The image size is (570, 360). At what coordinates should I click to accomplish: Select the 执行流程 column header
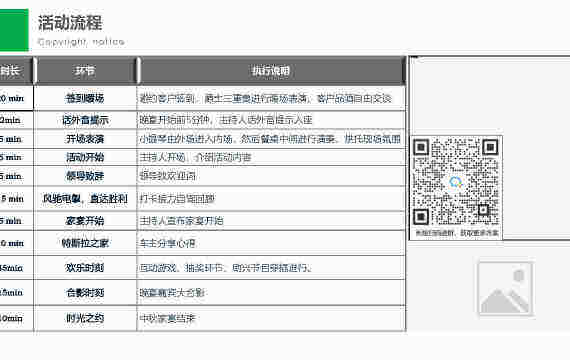pyautogui.click(x=271, y=71)
